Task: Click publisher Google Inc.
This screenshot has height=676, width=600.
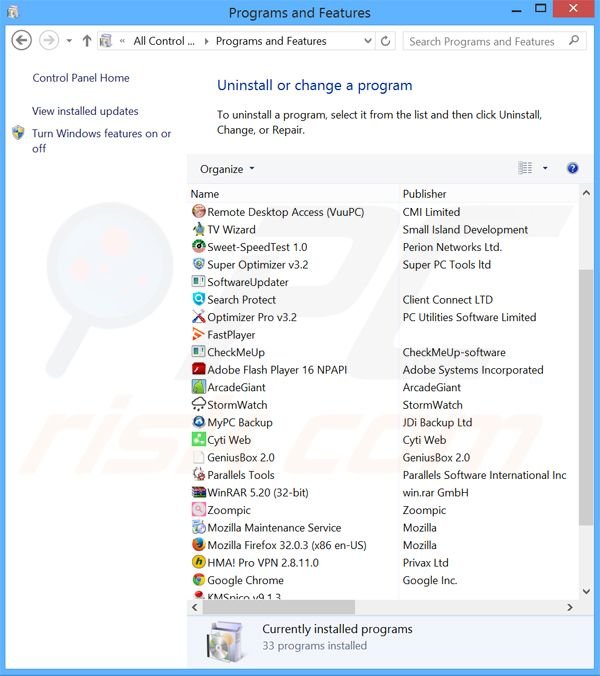Action: click(430, 580)
